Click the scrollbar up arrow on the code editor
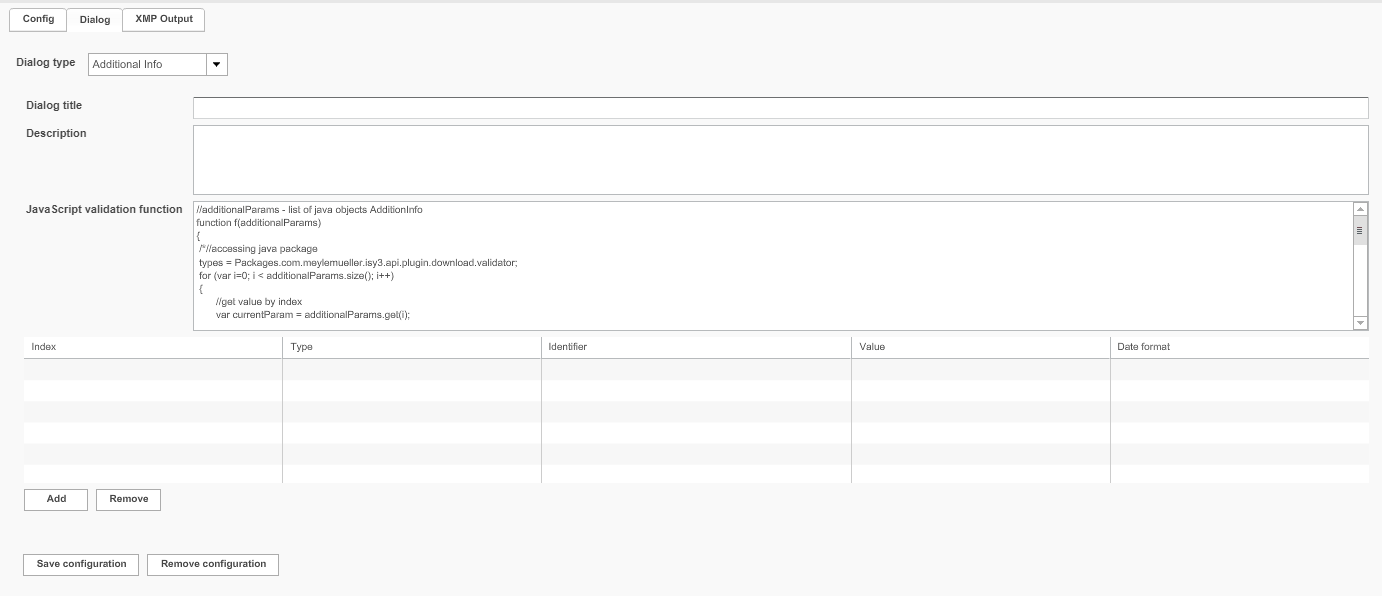The image size is (1382, 596). pyautogui.click(x=1359, y=209)
